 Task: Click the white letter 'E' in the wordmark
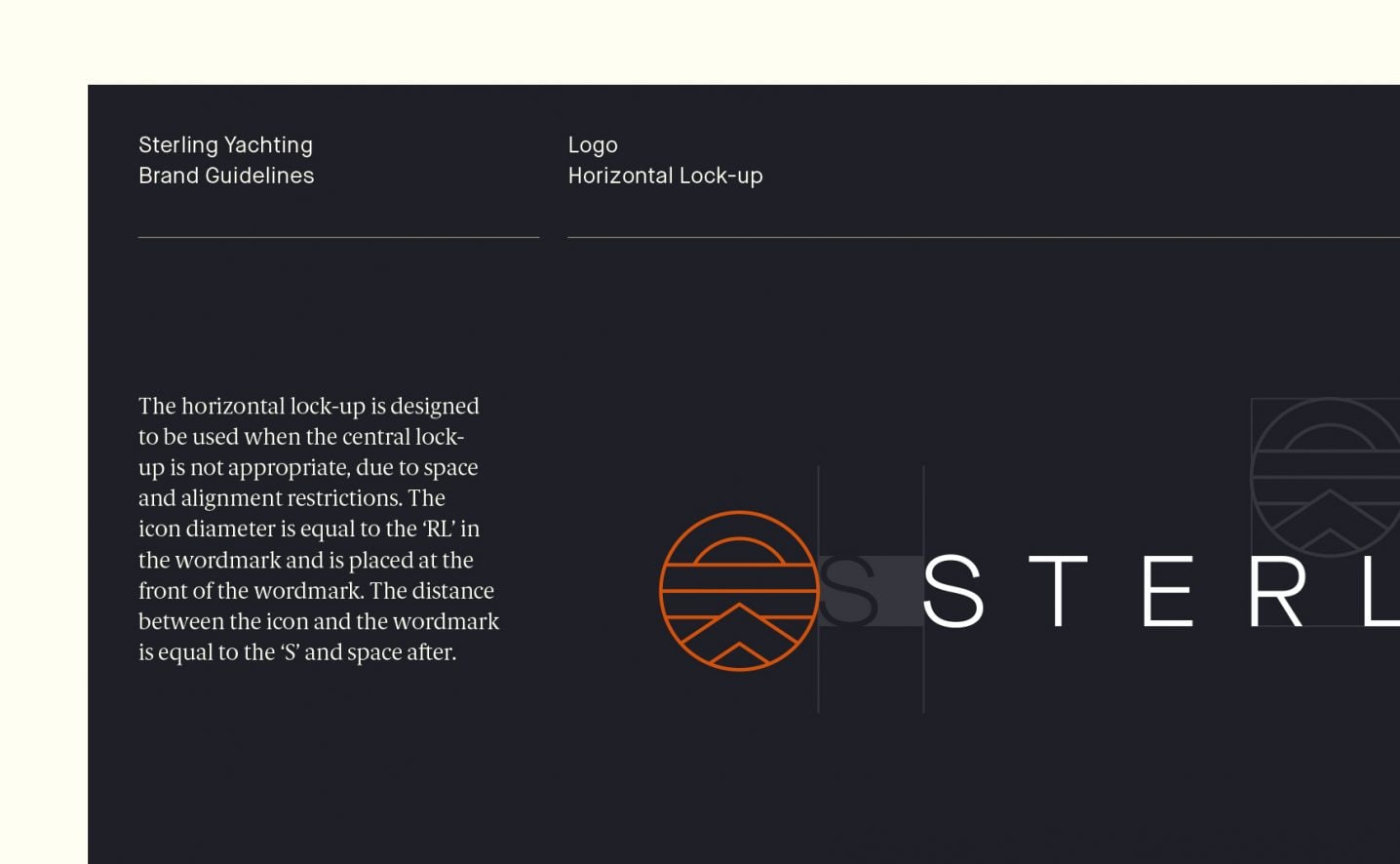pyautogui.click(x=1167, y=591)
